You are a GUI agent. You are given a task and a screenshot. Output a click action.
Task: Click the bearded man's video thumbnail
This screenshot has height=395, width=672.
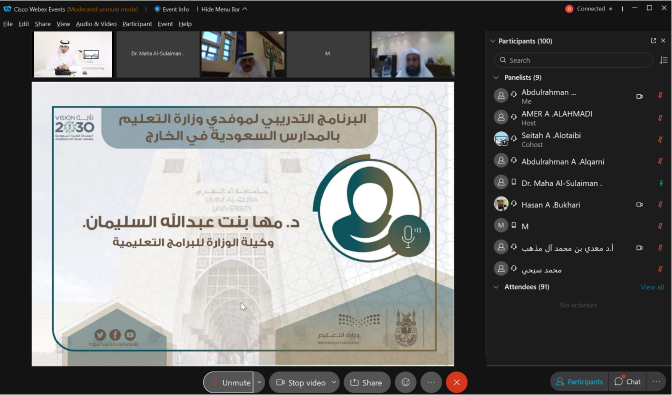413,54
